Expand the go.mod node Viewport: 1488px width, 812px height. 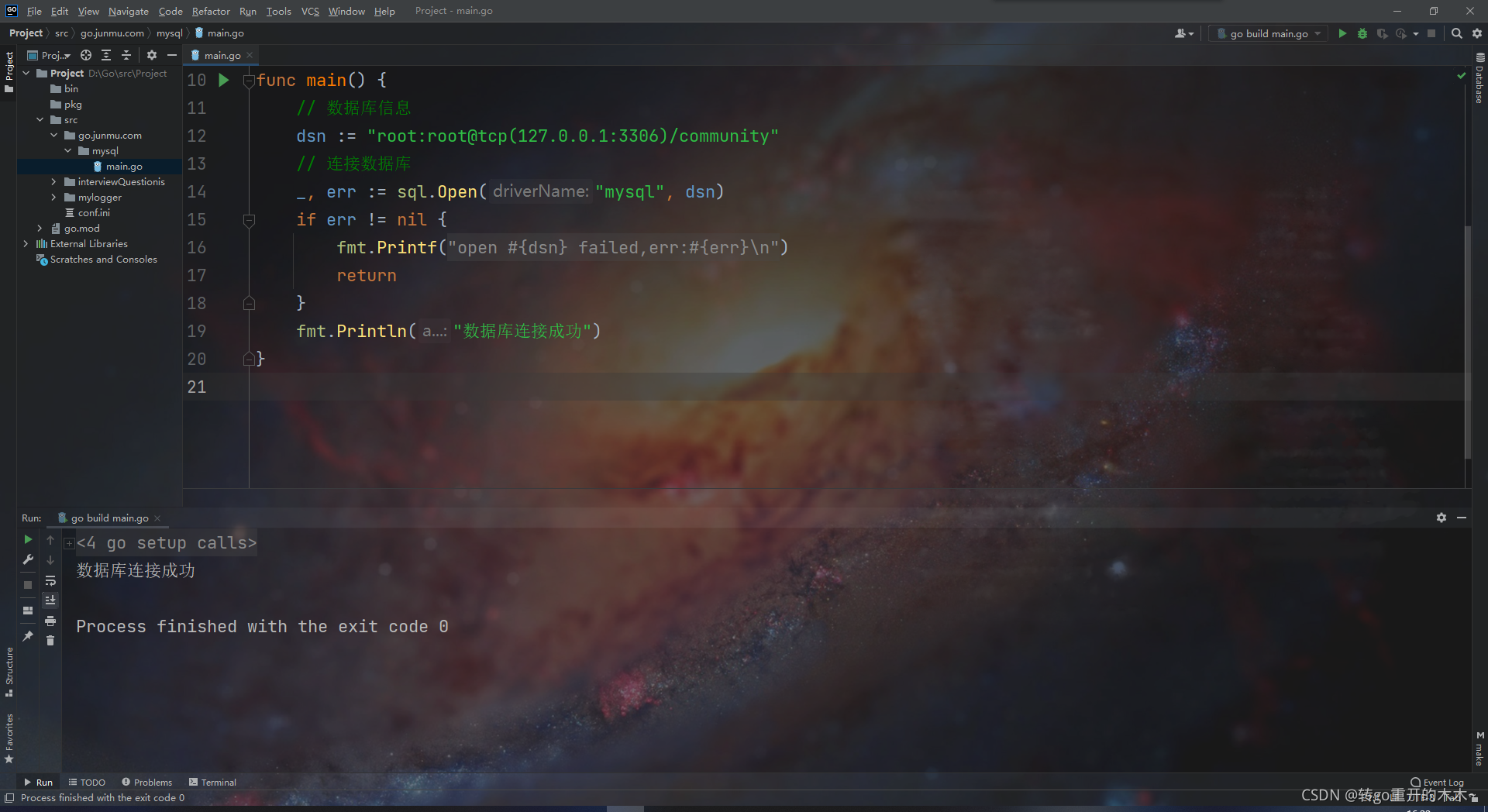(x=40, y=228)
